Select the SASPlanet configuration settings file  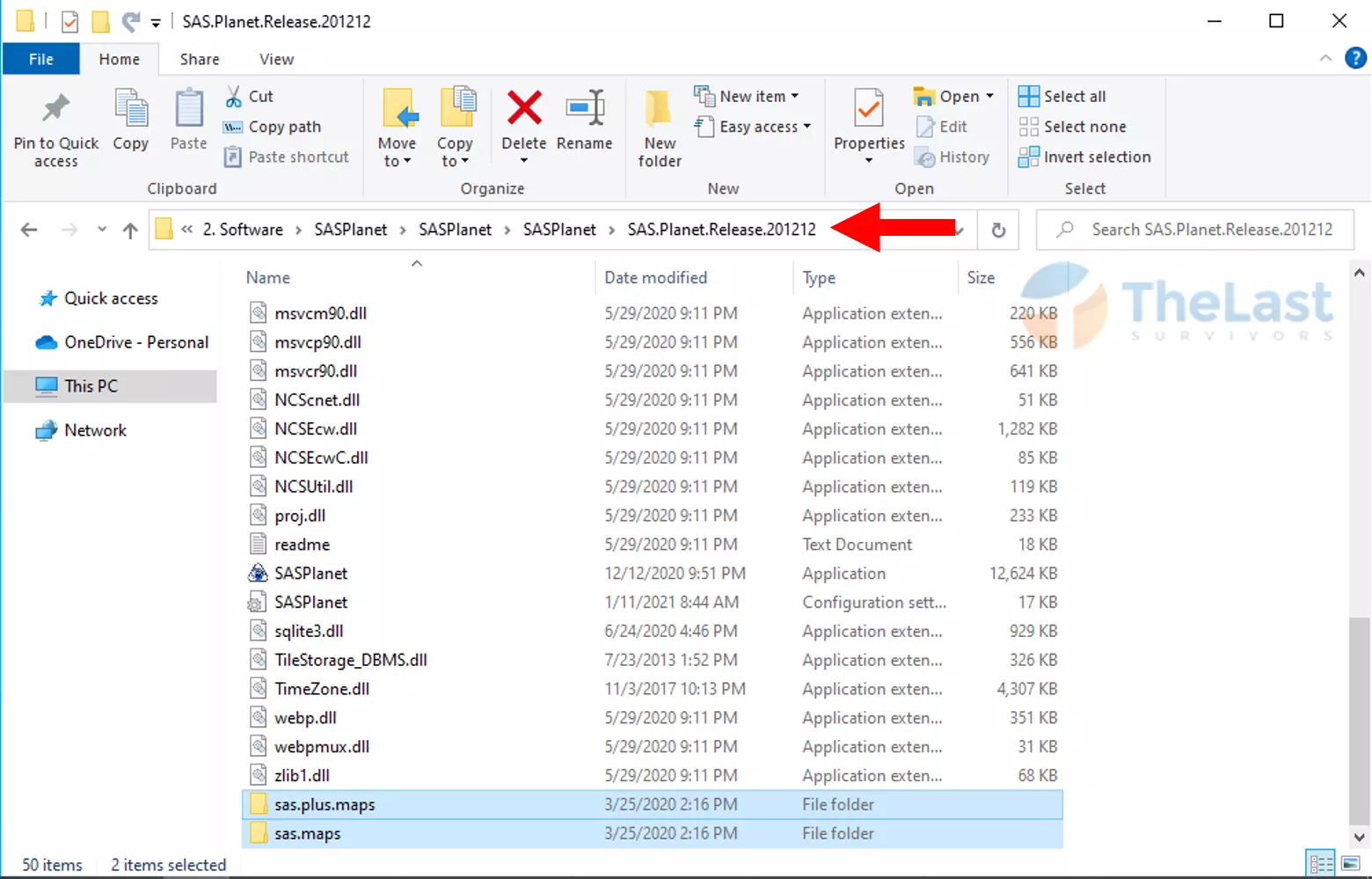click(652, 603)
